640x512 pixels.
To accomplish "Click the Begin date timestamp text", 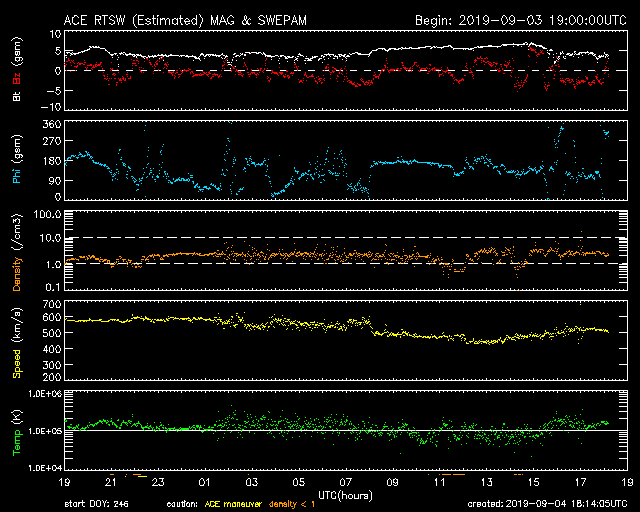I will [520, 20].
